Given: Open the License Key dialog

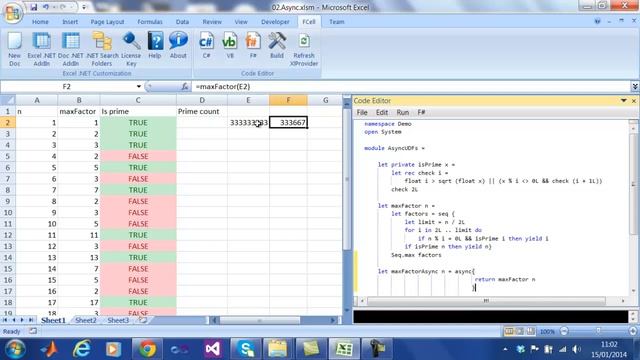Looking at the screenshot, I should click(131, 49).
